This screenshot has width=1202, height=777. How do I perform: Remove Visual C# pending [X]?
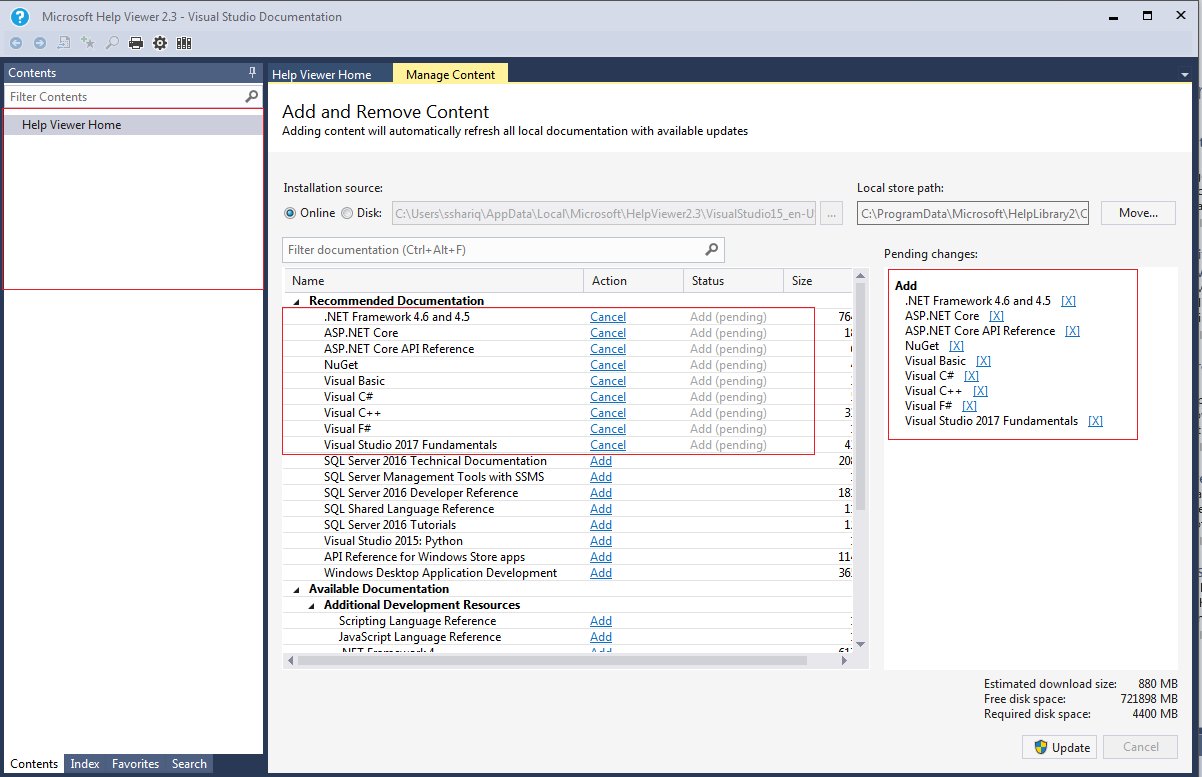point(971,376)
